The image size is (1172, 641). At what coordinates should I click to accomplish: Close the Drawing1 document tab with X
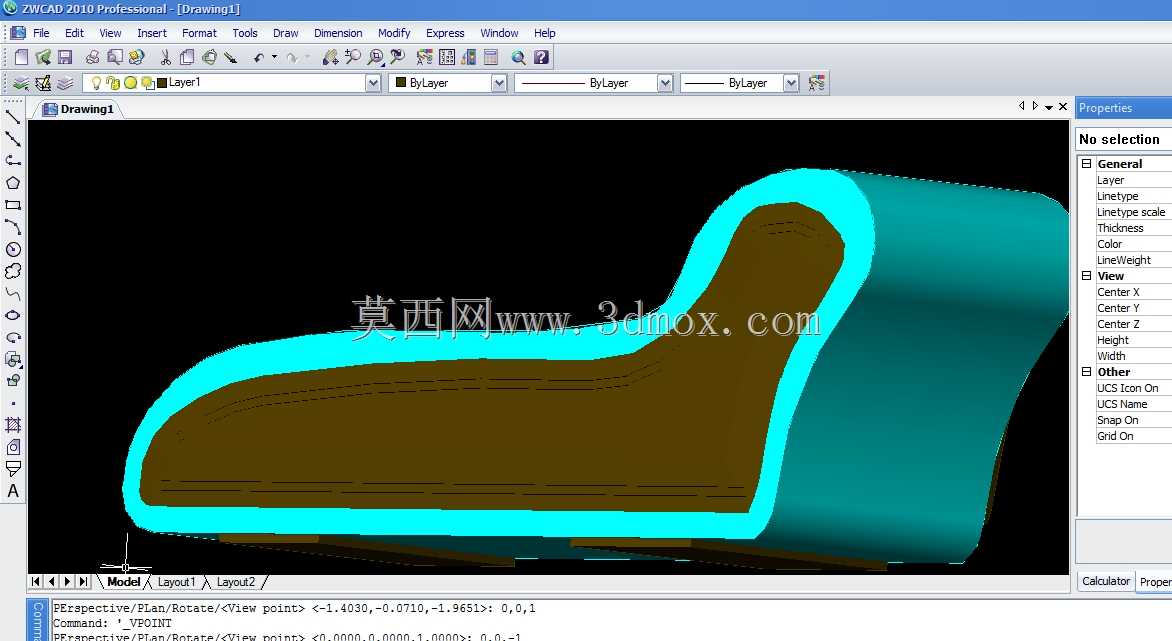1063,107
